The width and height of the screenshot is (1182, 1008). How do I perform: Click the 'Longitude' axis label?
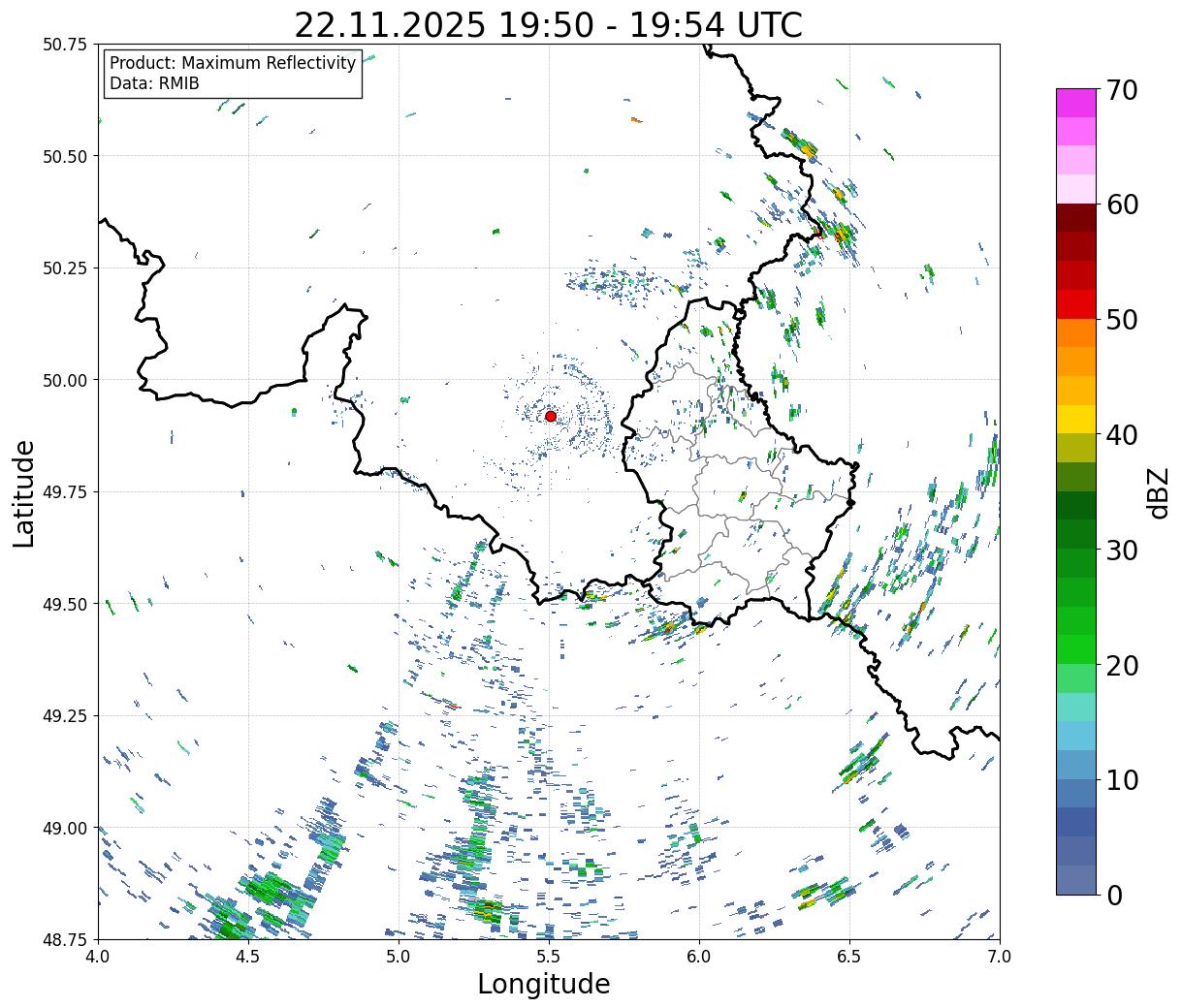[544, 984]
